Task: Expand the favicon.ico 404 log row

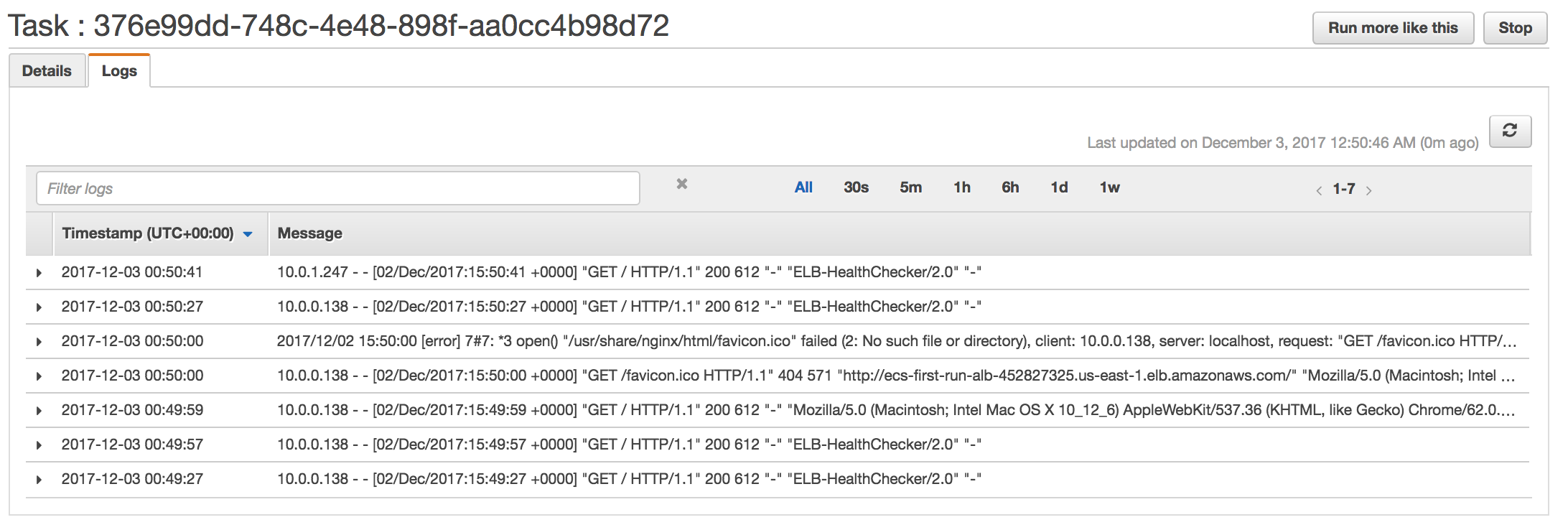Action: (x=39, y=376)
